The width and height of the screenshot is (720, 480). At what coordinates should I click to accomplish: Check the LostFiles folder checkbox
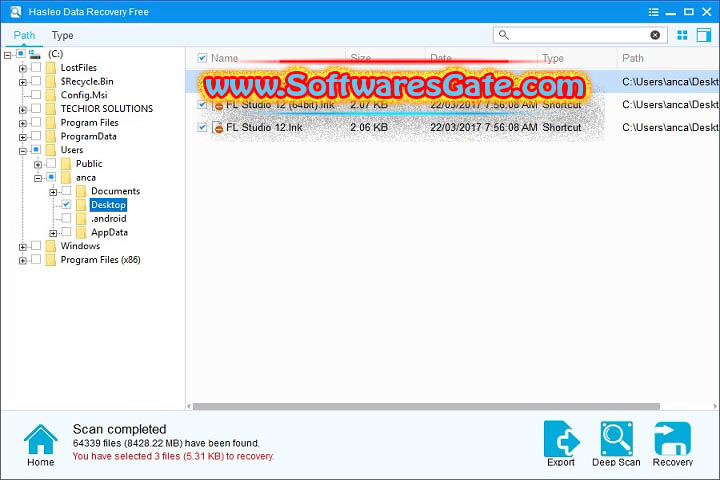click(36, 68)
